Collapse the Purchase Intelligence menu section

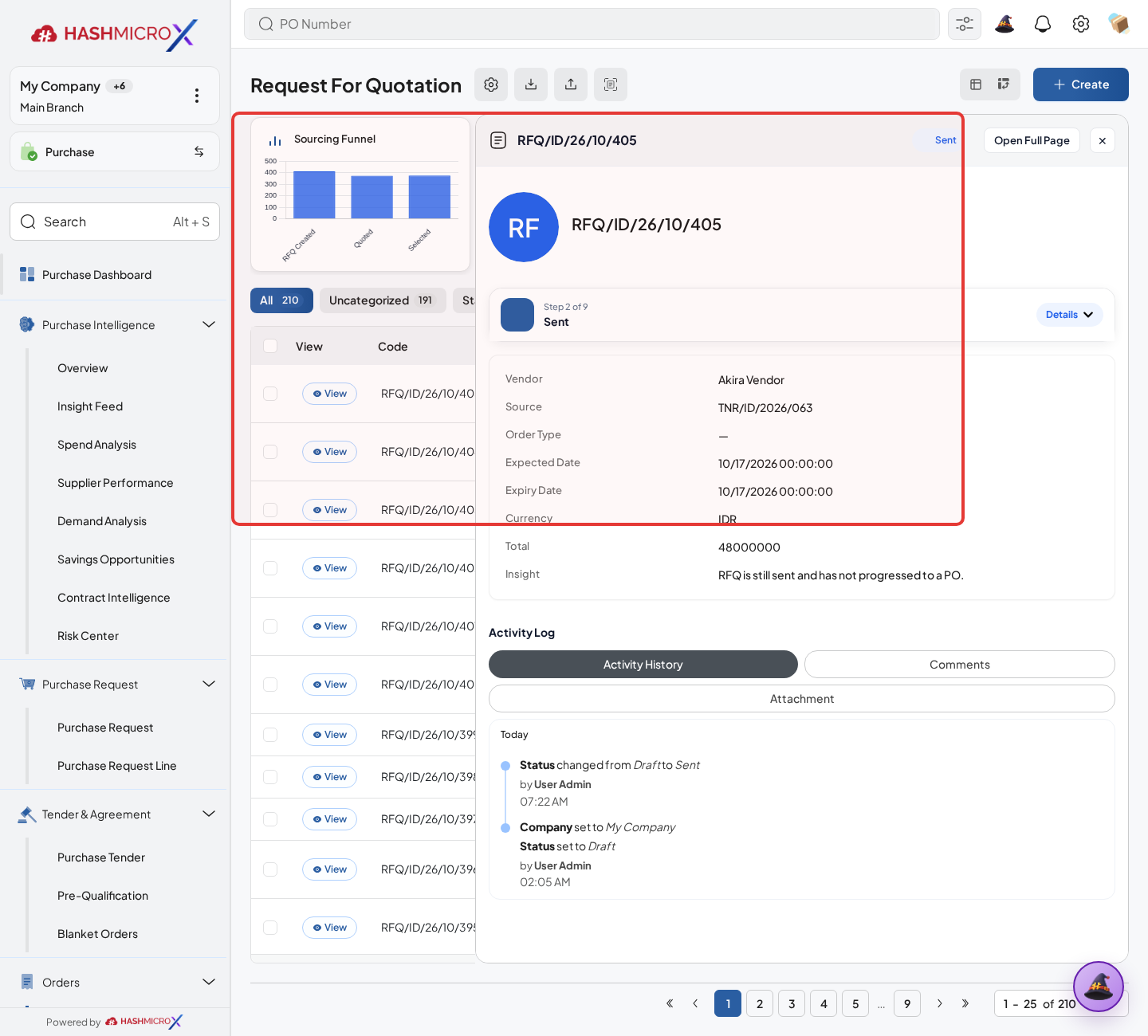click(x=209, y=324)
